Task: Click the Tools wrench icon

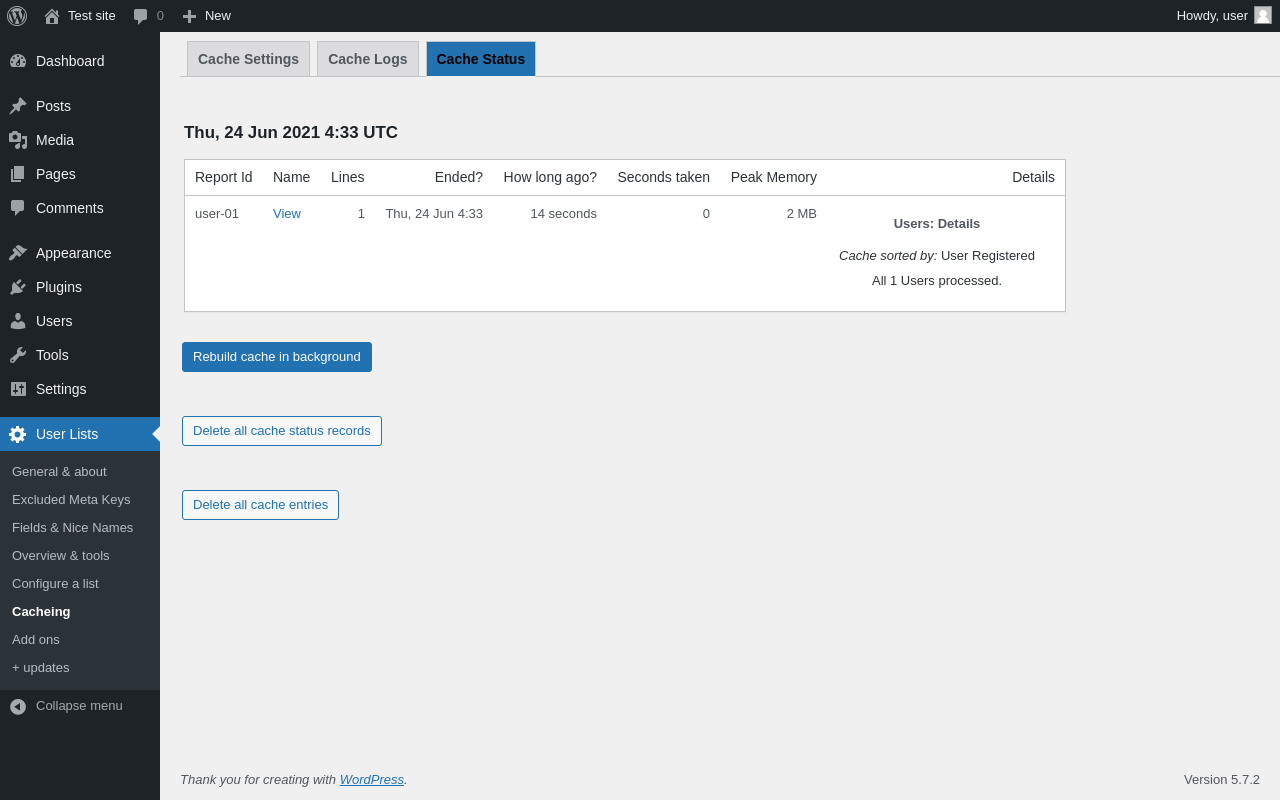Action: click(18, 355)
